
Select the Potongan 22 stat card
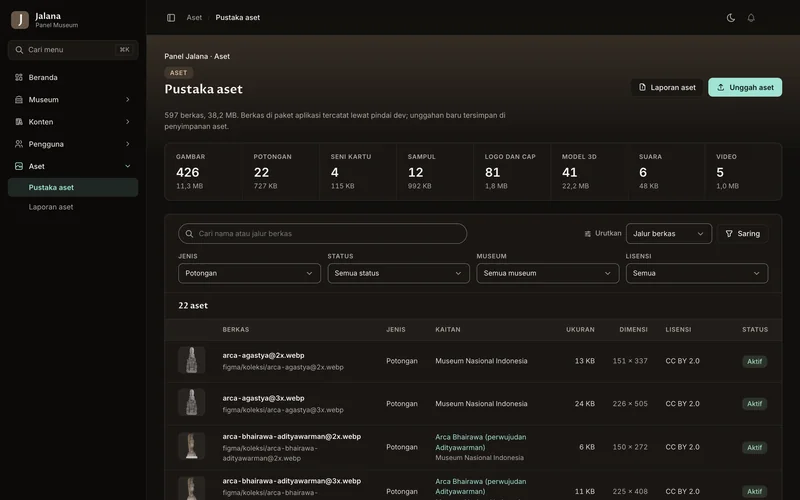(281, 171)
